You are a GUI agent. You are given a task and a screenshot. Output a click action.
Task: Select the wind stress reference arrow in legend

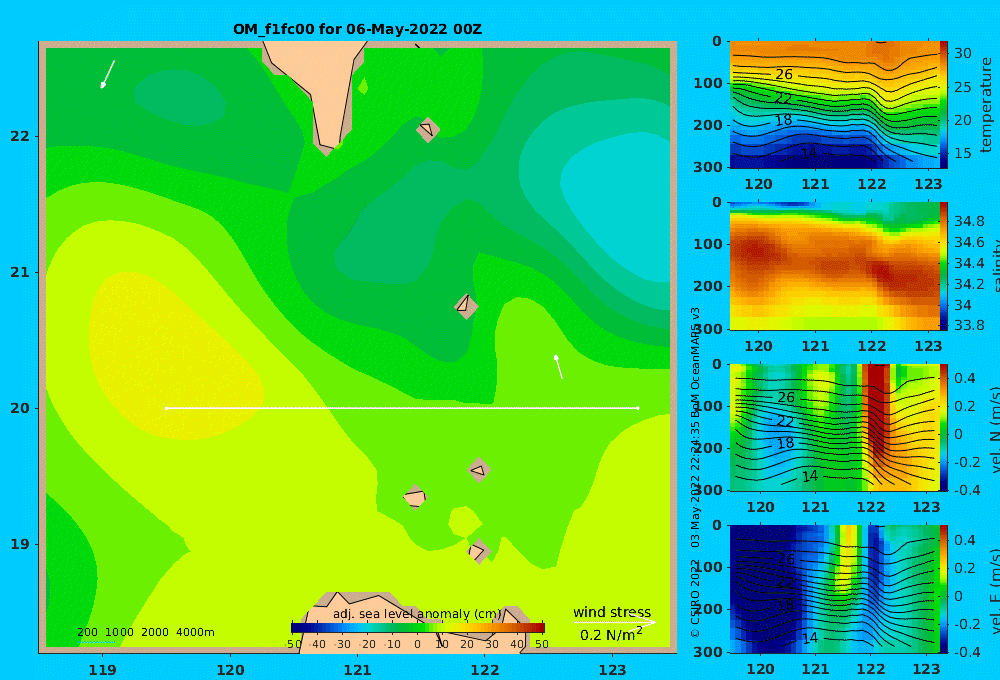(615, 622)
